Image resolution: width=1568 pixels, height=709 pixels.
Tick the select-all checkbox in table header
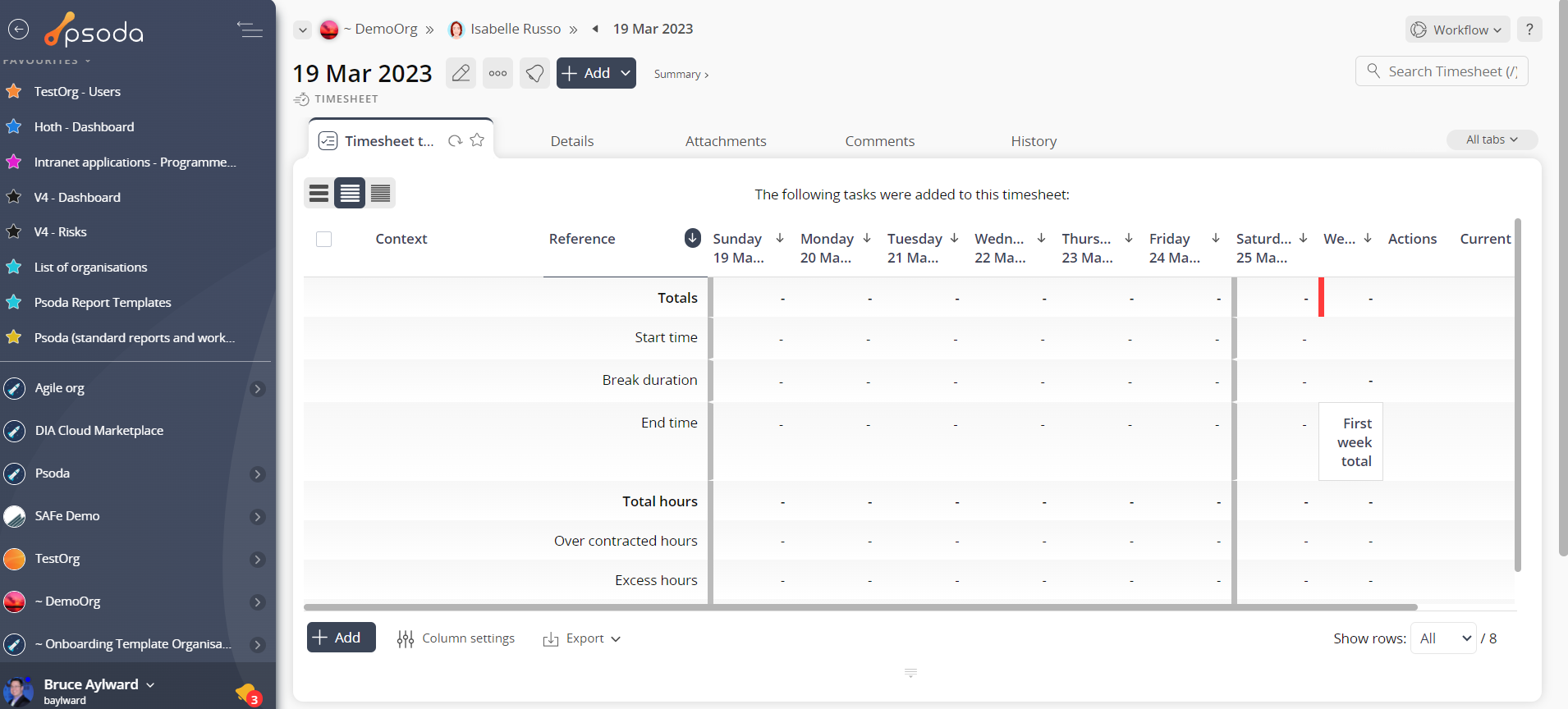pos(324,239)
